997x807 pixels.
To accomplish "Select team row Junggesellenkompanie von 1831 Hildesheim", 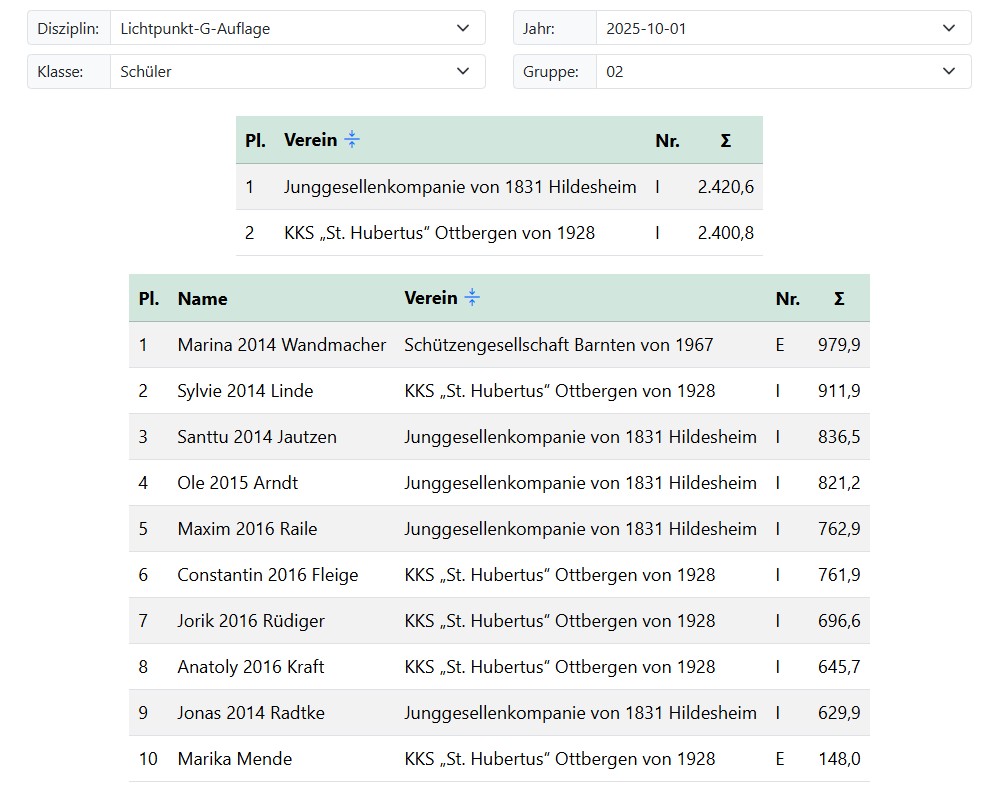I will [460, 187].
